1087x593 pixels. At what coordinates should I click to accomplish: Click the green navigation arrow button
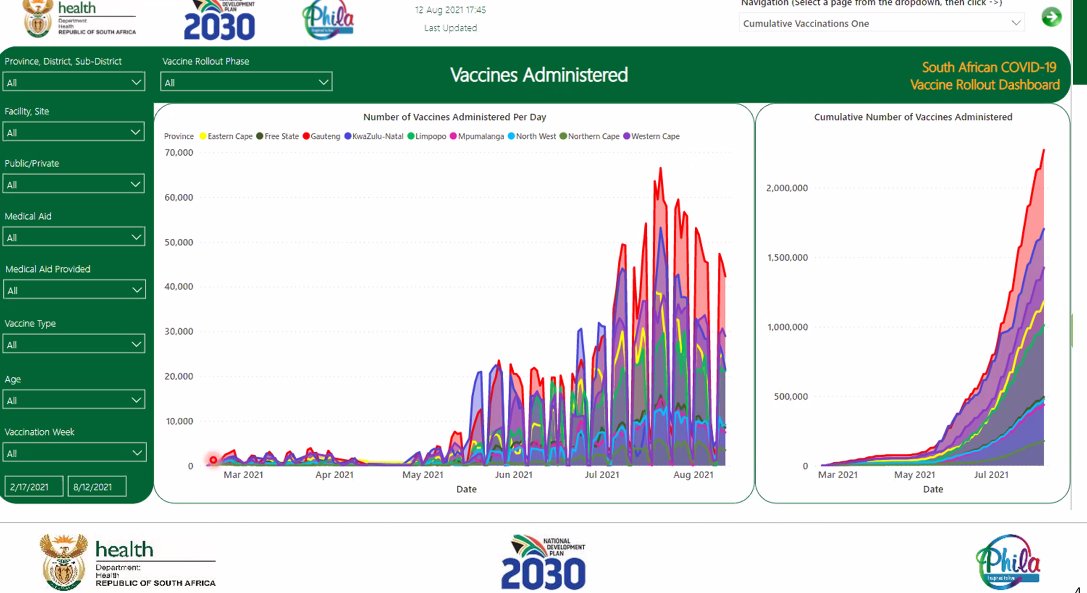[x=1051, y=17]
